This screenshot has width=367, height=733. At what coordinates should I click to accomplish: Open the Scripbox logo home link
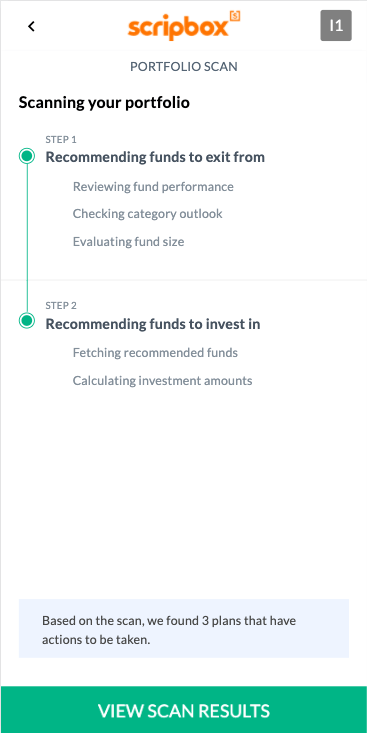click(x=184, y=26)
